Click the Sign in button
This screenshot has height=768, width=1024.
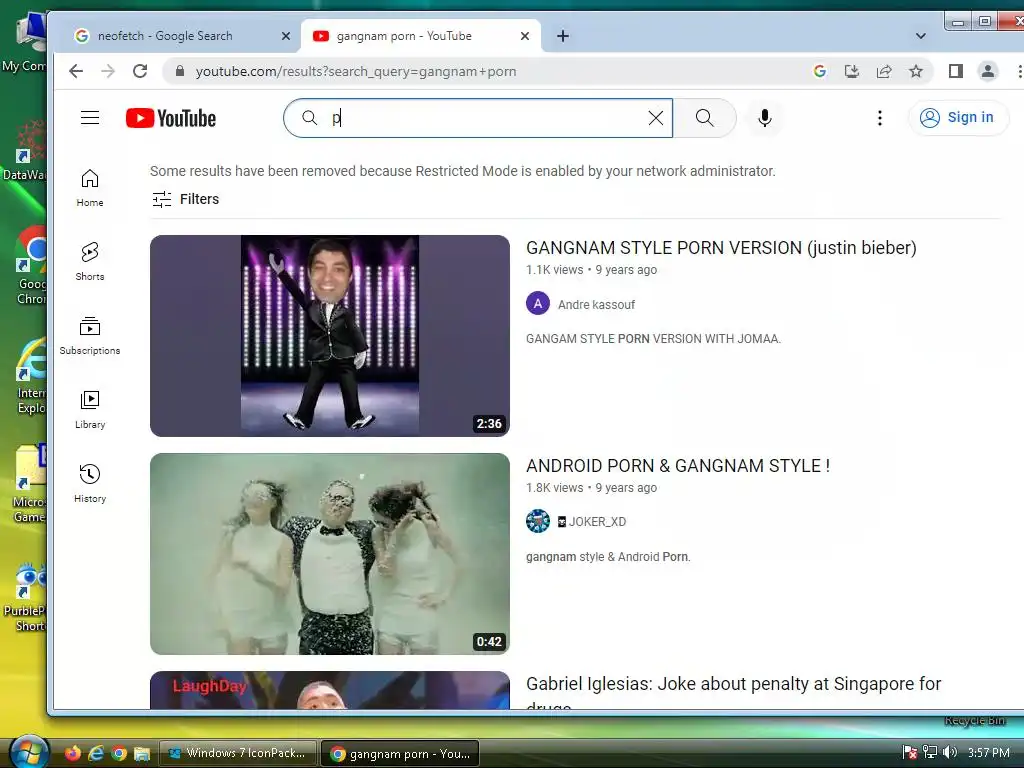[958, 118]
